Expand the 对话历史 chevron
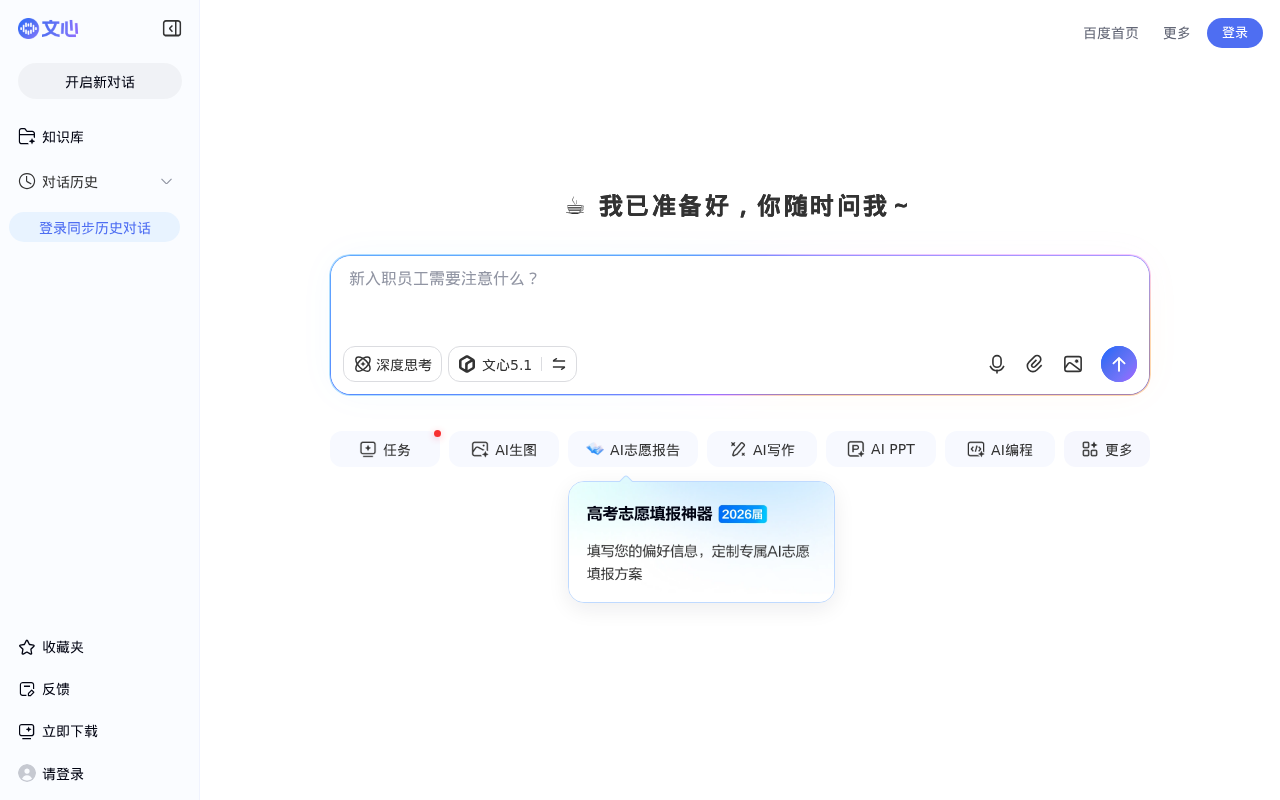Image resolution: width=1280 pixels, height=800 pixels. [167, 181]
